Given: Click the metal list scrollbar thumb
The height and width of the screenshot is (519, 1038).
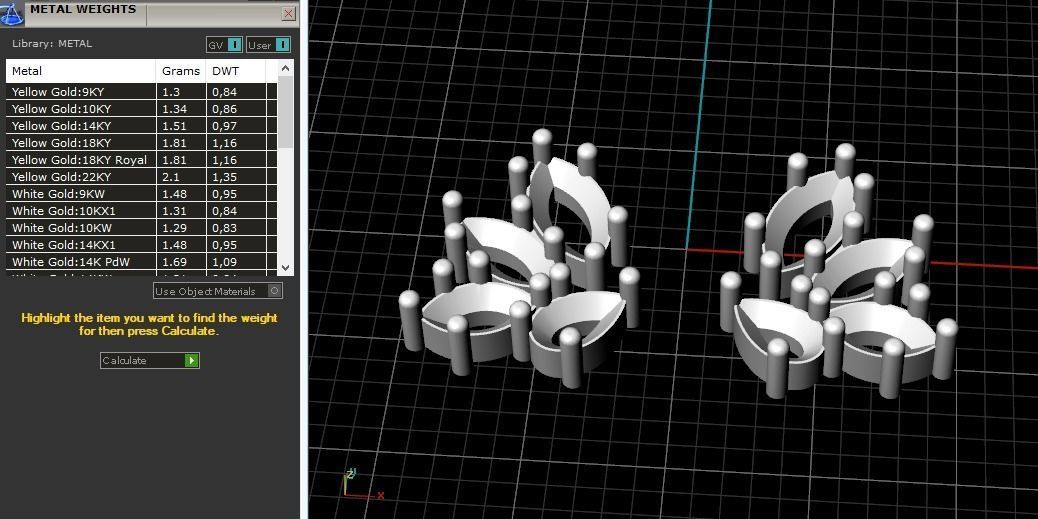Looking at the screenshot, I should [x=285, y=111].
